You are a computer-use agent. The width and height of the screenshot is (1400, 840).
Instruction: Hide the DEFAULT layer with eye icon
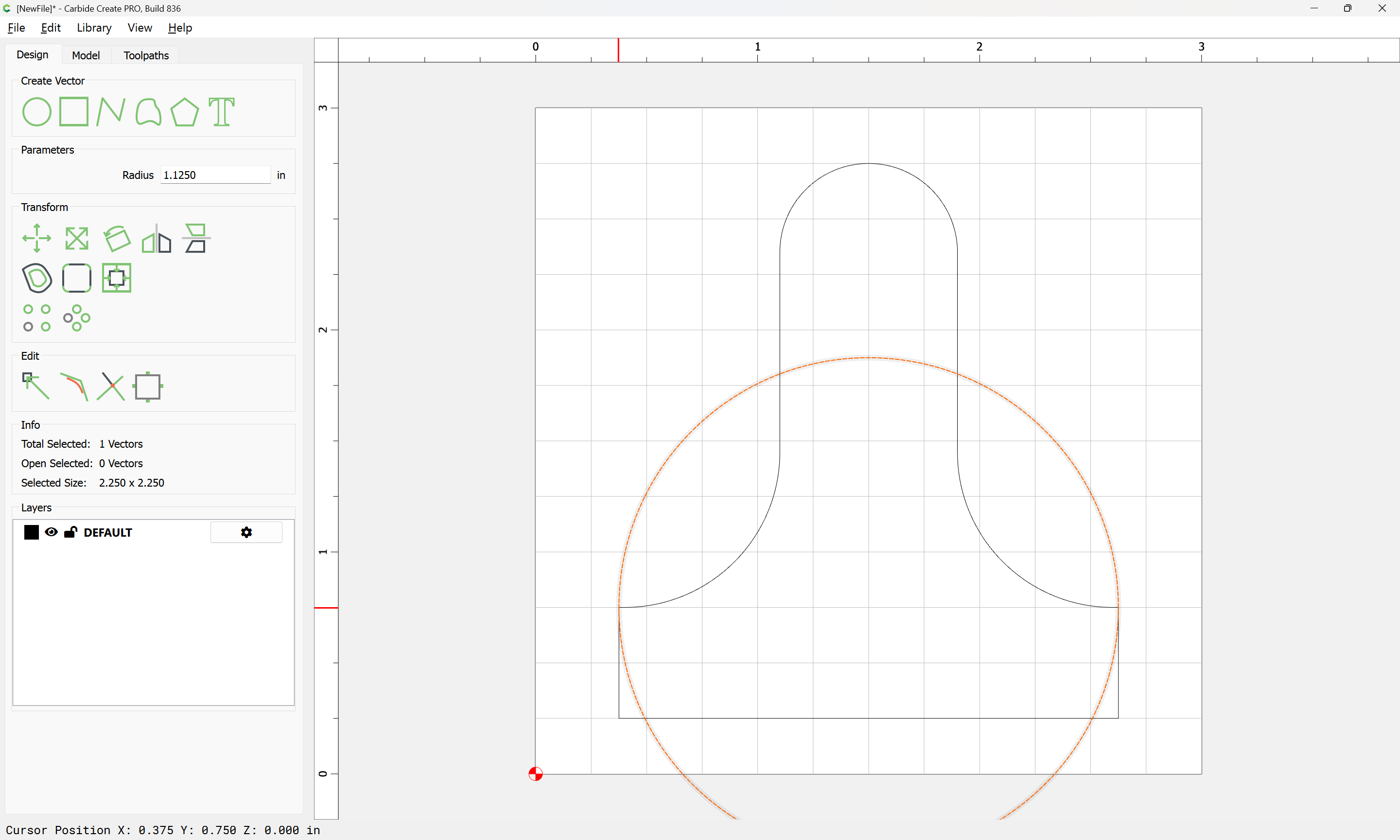(x=51, y=532)
